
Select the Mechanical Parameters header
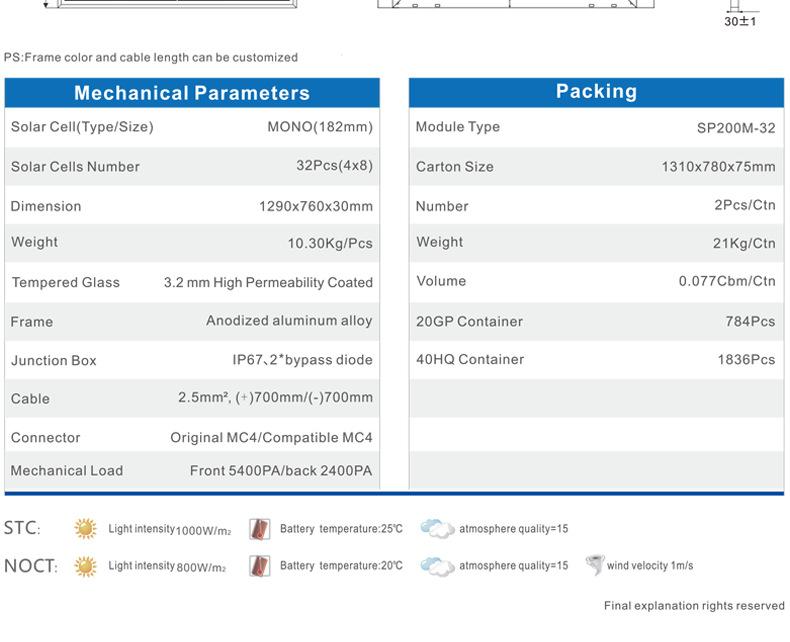(x=192, y=93)
